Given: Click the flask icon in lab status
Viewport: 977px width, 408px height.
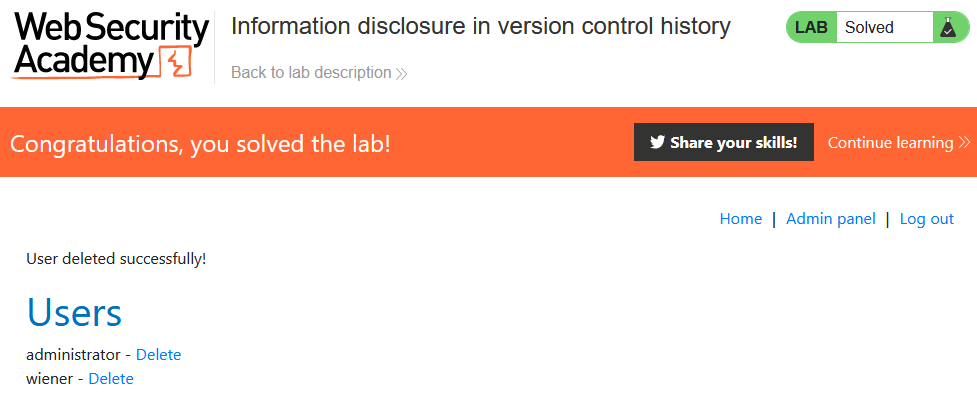Looking at the screenshot, I should pyautogui.click(x=945, y=28).
